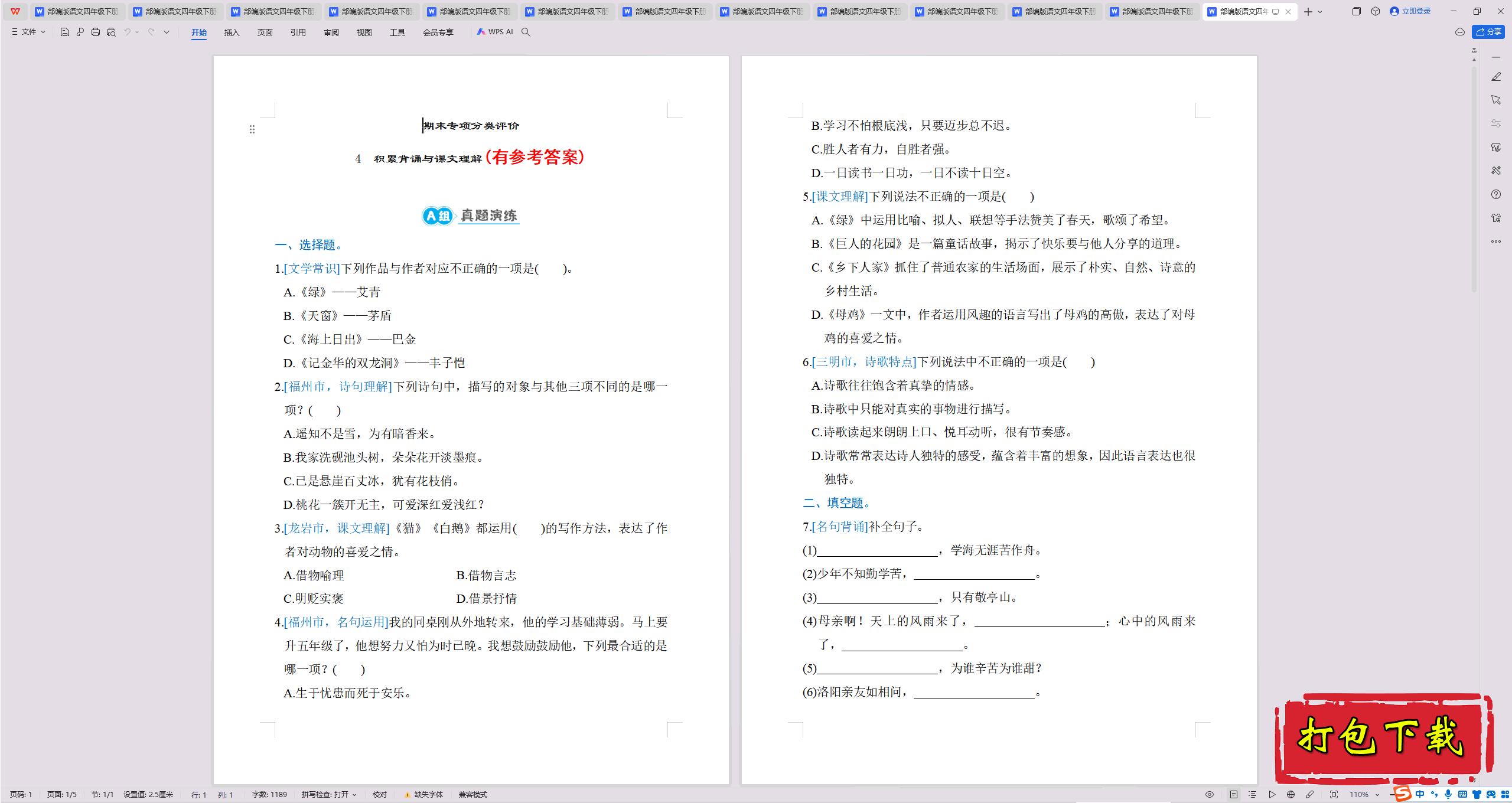Open WPS AI assistant

[495, 32]
